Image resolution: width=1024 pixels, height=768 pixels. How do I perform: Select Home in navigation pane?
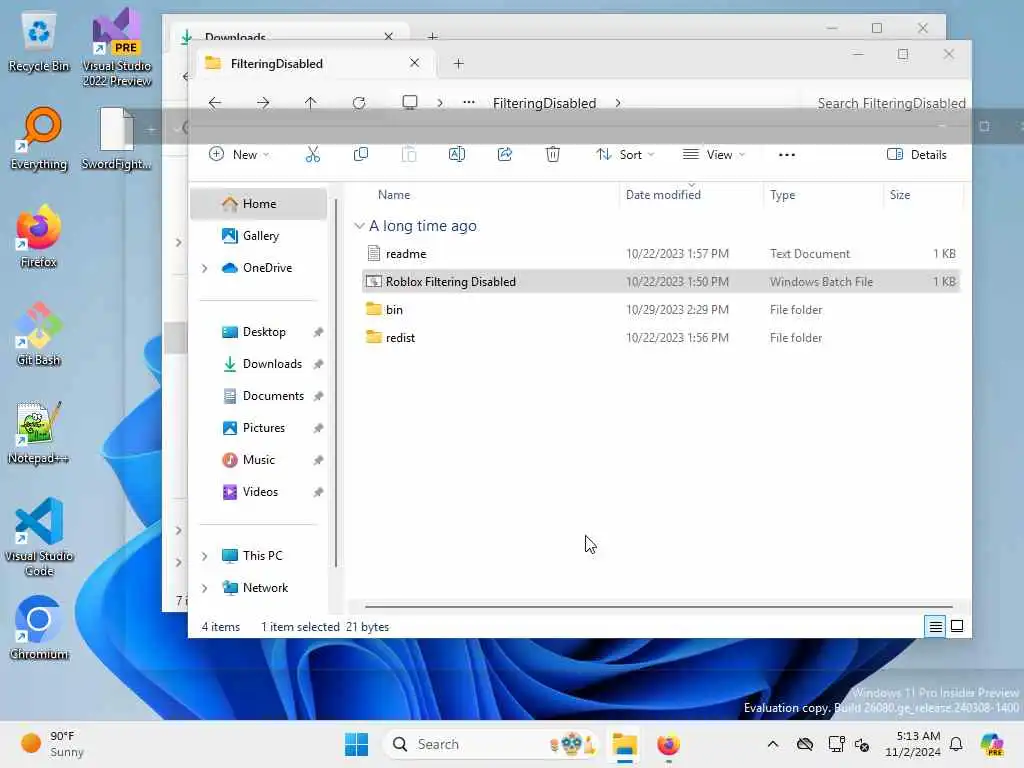coord(259,204)
